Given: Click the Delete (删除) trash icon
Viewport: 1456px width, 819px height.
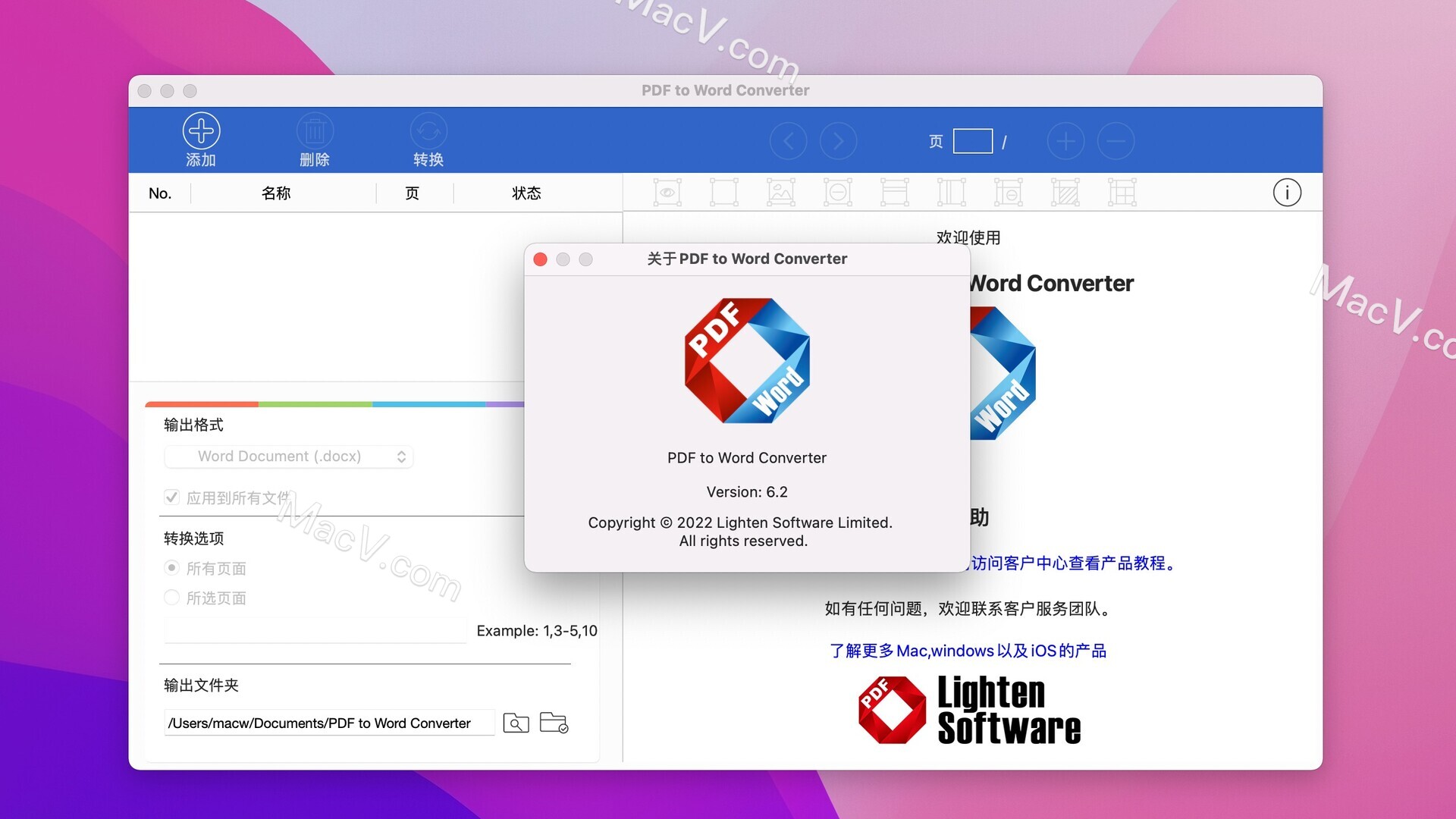Looking at the screenshot, I should [315, 131].
